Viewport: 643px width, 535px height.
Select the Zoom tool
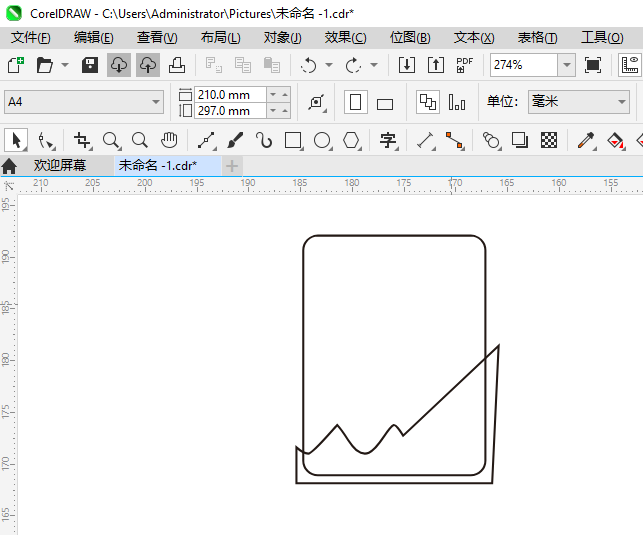(111, 140)
